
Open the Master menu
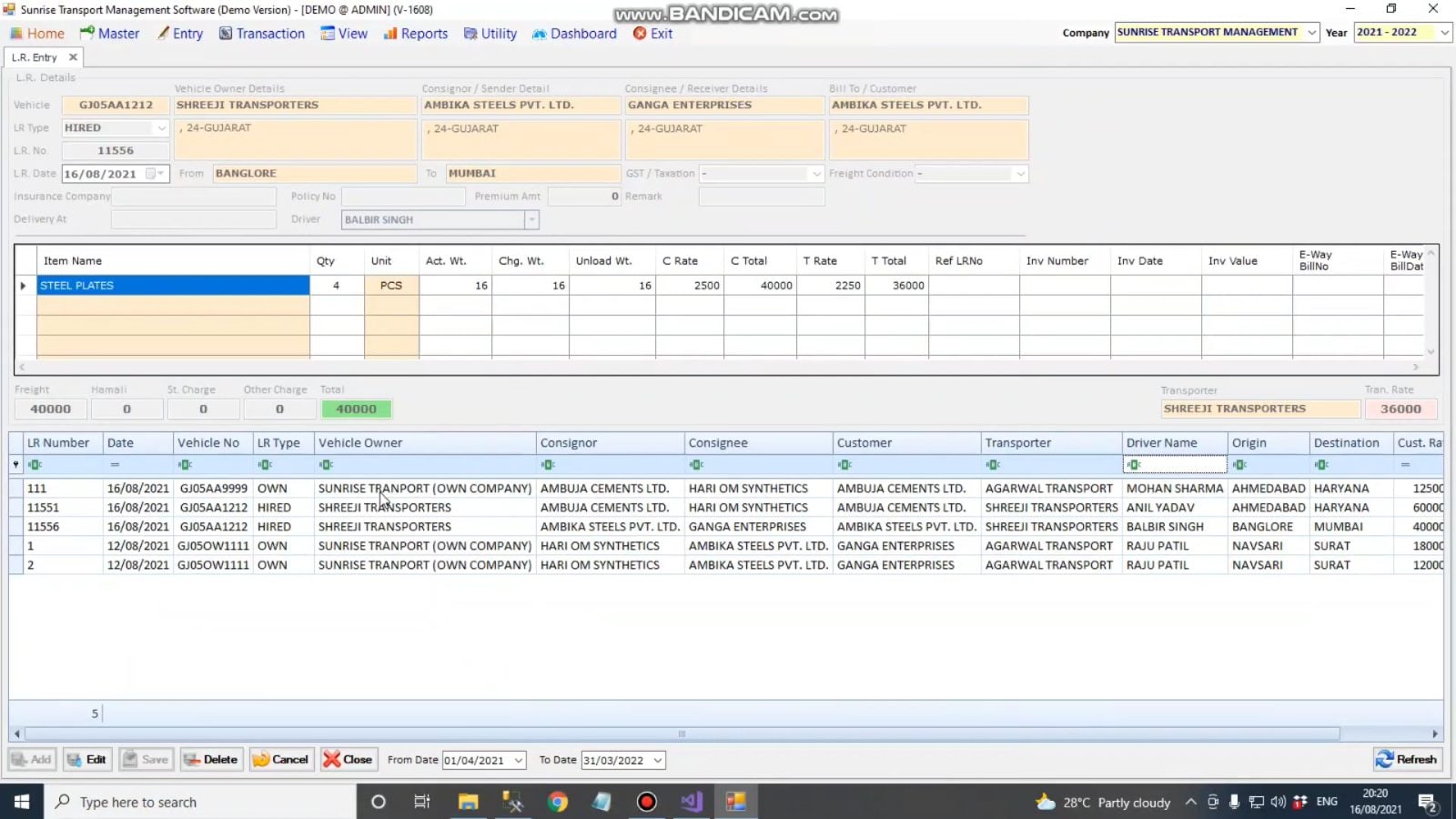tap(109, 34)
